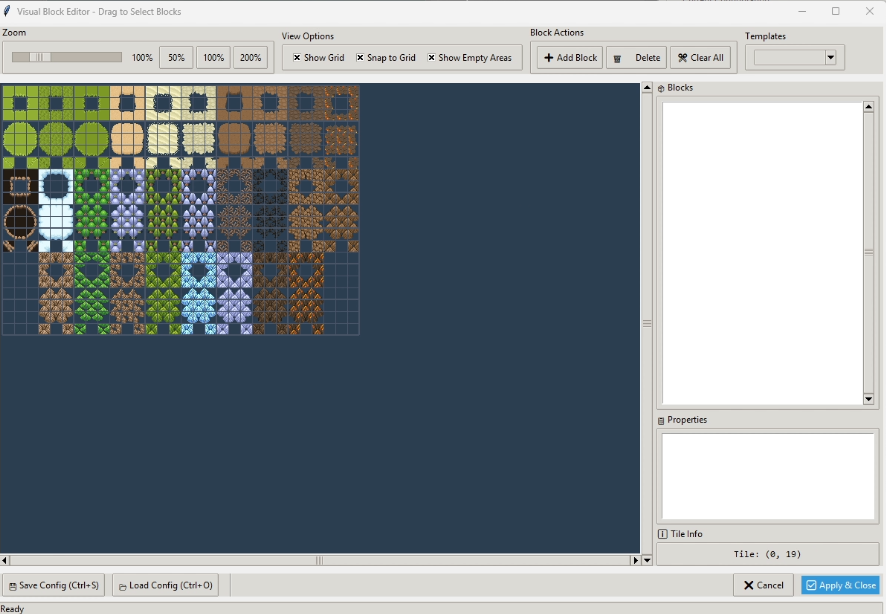Click the trash can Delete icon
Screen dimensions: 886x614
(618, 58)
